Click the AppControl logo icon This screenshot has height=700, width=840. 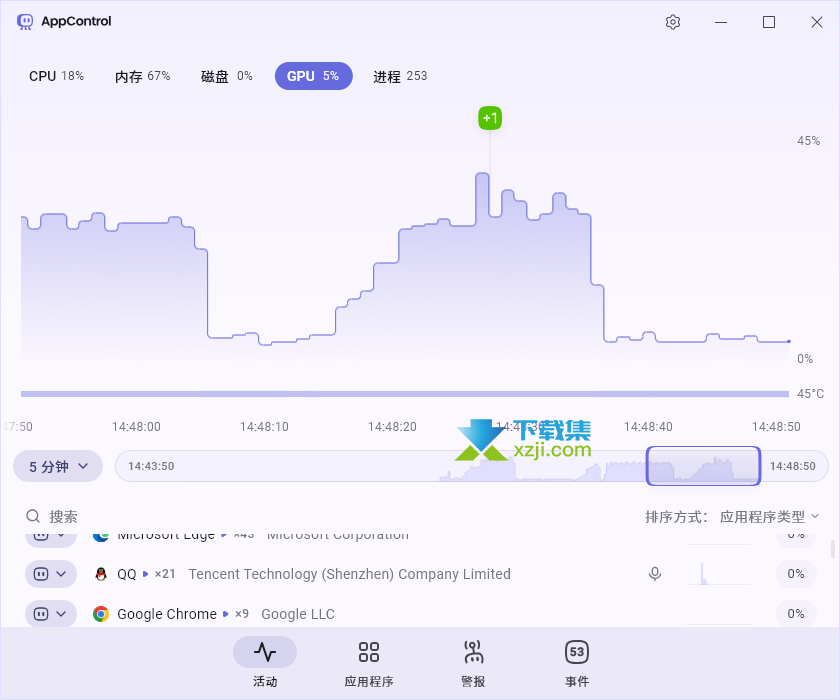tap(24, 21)
